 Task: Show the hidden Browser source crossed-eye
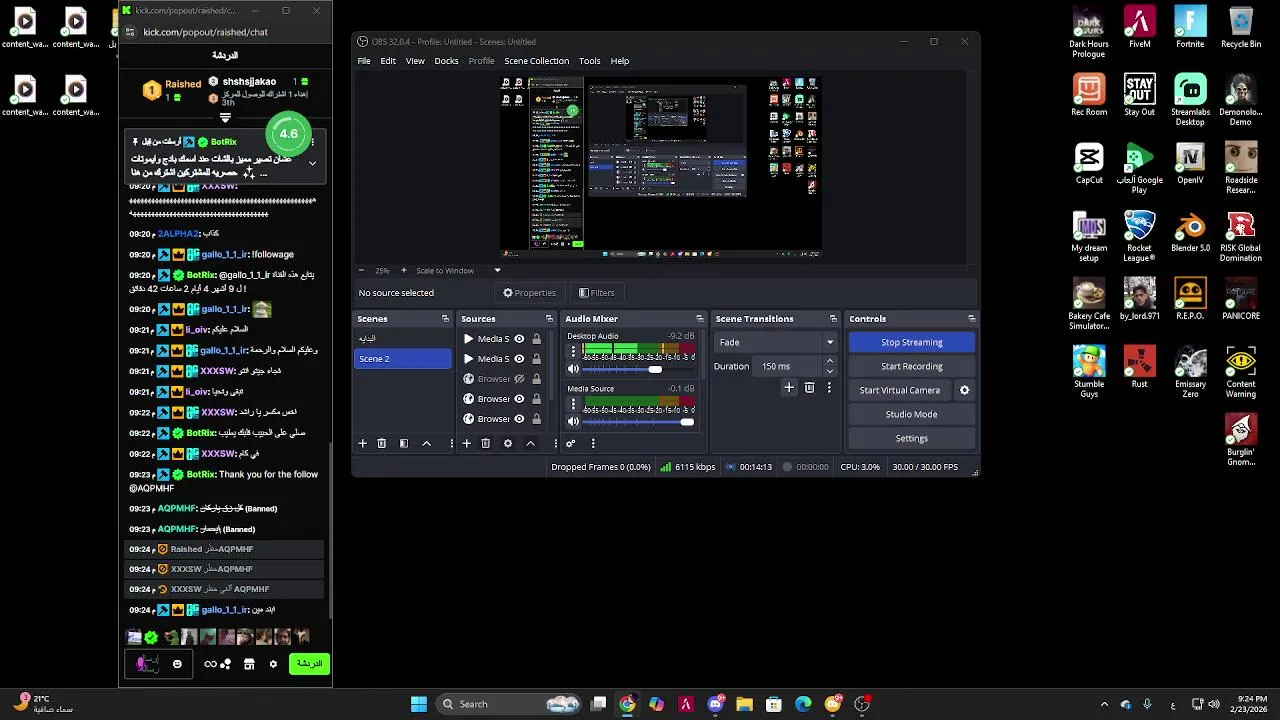(519, 379)
